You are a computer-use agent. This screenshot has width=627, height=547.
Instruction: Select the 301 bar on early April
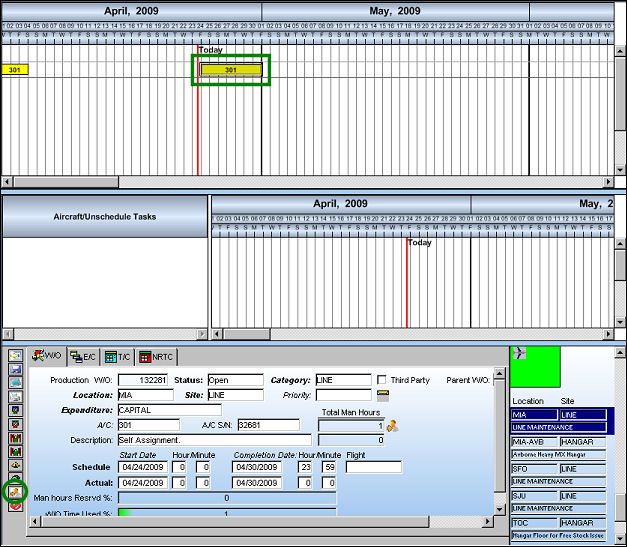pos(15,70)
